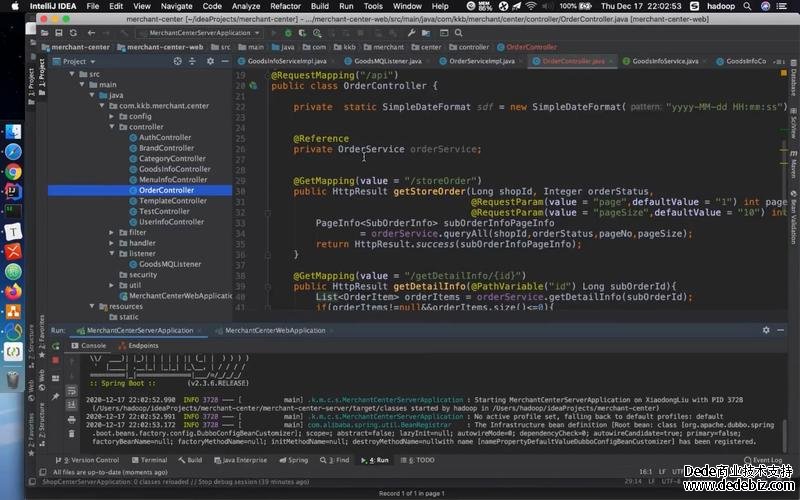Click the Open folder toolbar icon
This screenshot has width=800, height=500.
tap(44, 33)
